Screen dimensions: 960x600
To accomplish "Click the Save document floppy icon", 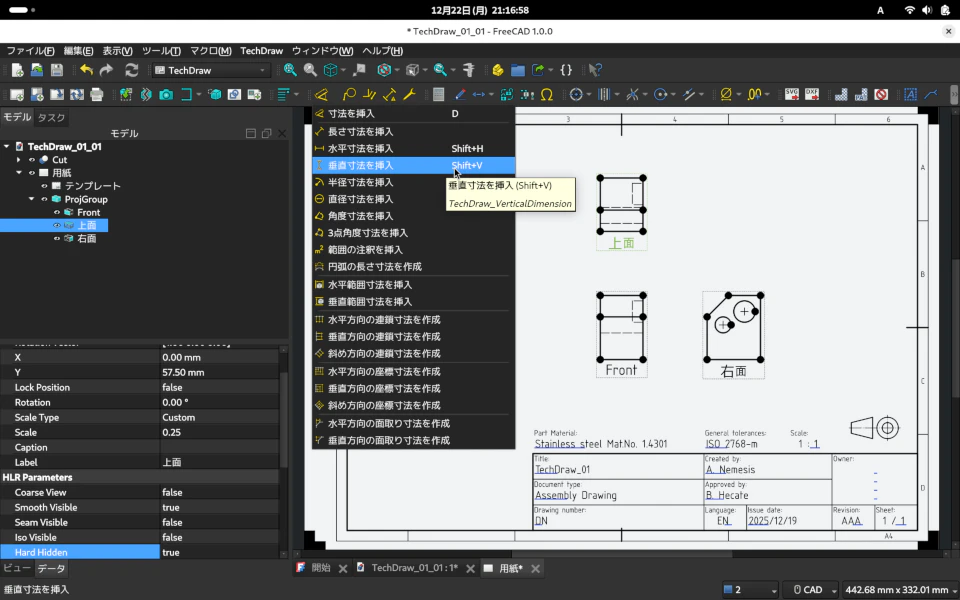I will [x=57, y=70].
